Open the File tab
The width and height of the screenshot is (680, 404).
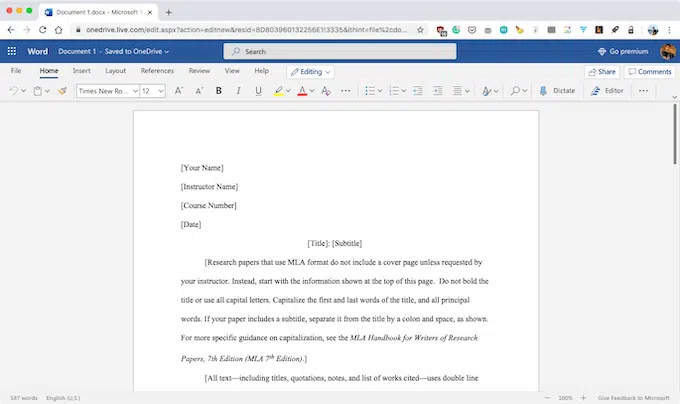click(16, 71)
